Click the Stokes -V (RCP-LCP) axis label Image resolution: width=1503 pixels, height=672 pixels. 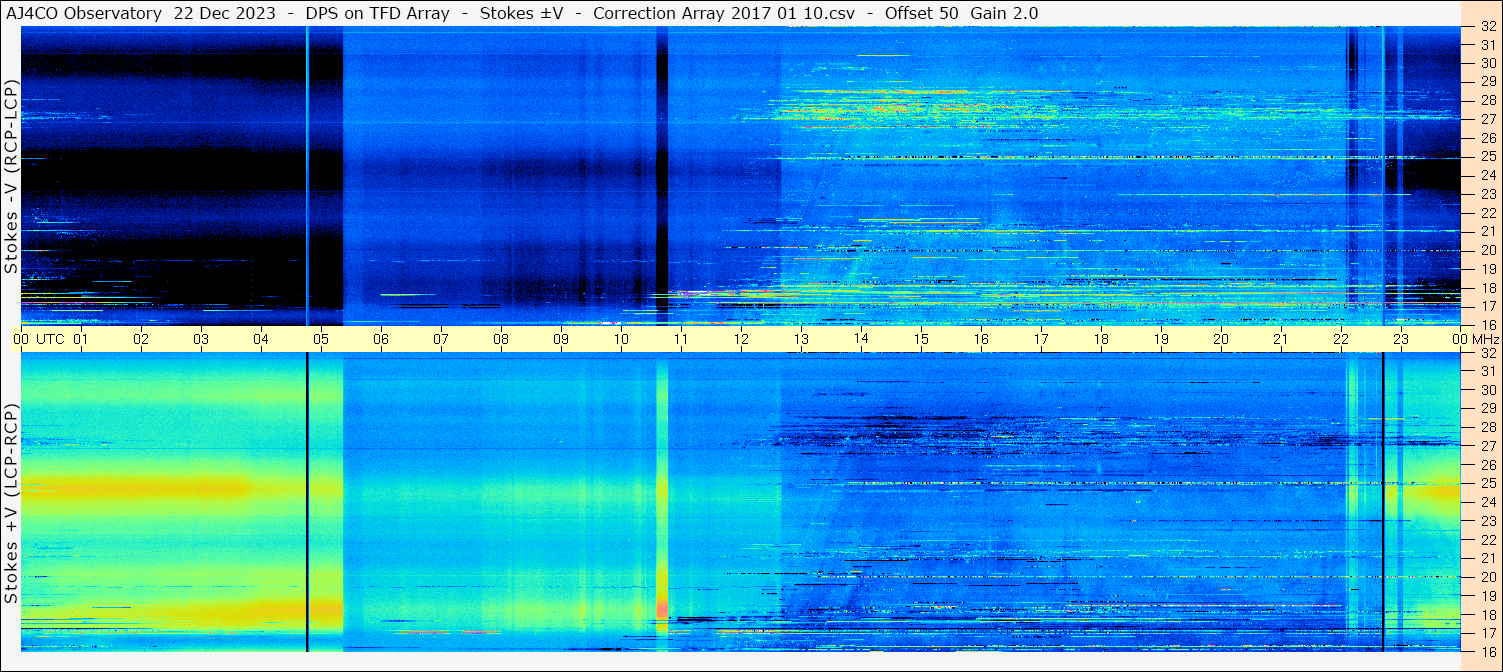click(11, 176)
